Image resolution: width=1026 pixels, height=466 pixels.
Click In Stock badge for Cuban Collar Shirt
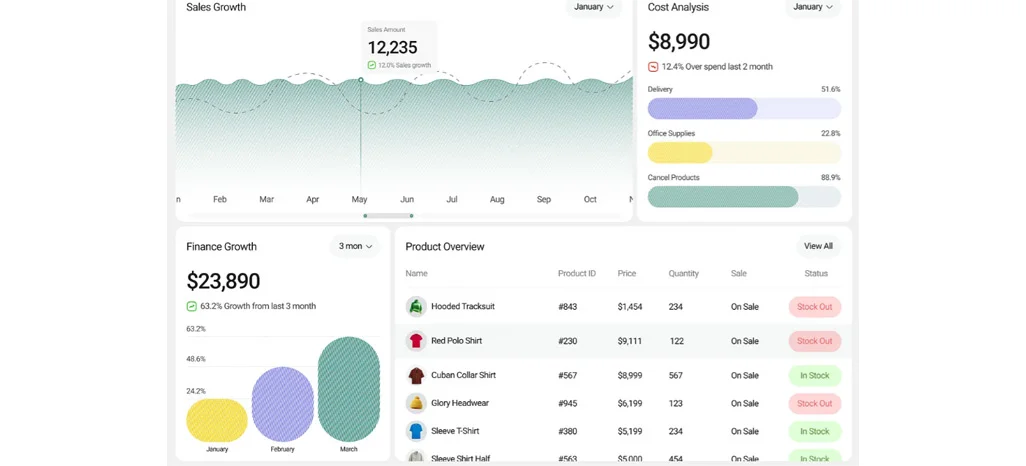point(815,376)
